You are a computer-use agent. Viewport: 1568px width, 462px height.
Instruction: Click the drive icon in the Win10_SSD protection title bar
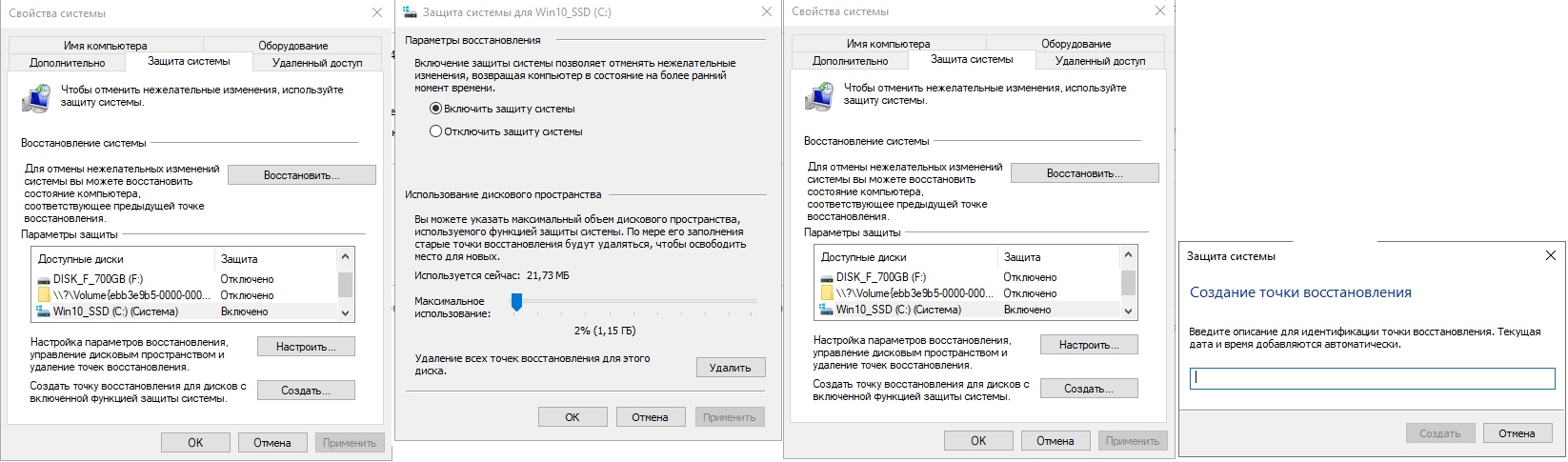point(410,12)
